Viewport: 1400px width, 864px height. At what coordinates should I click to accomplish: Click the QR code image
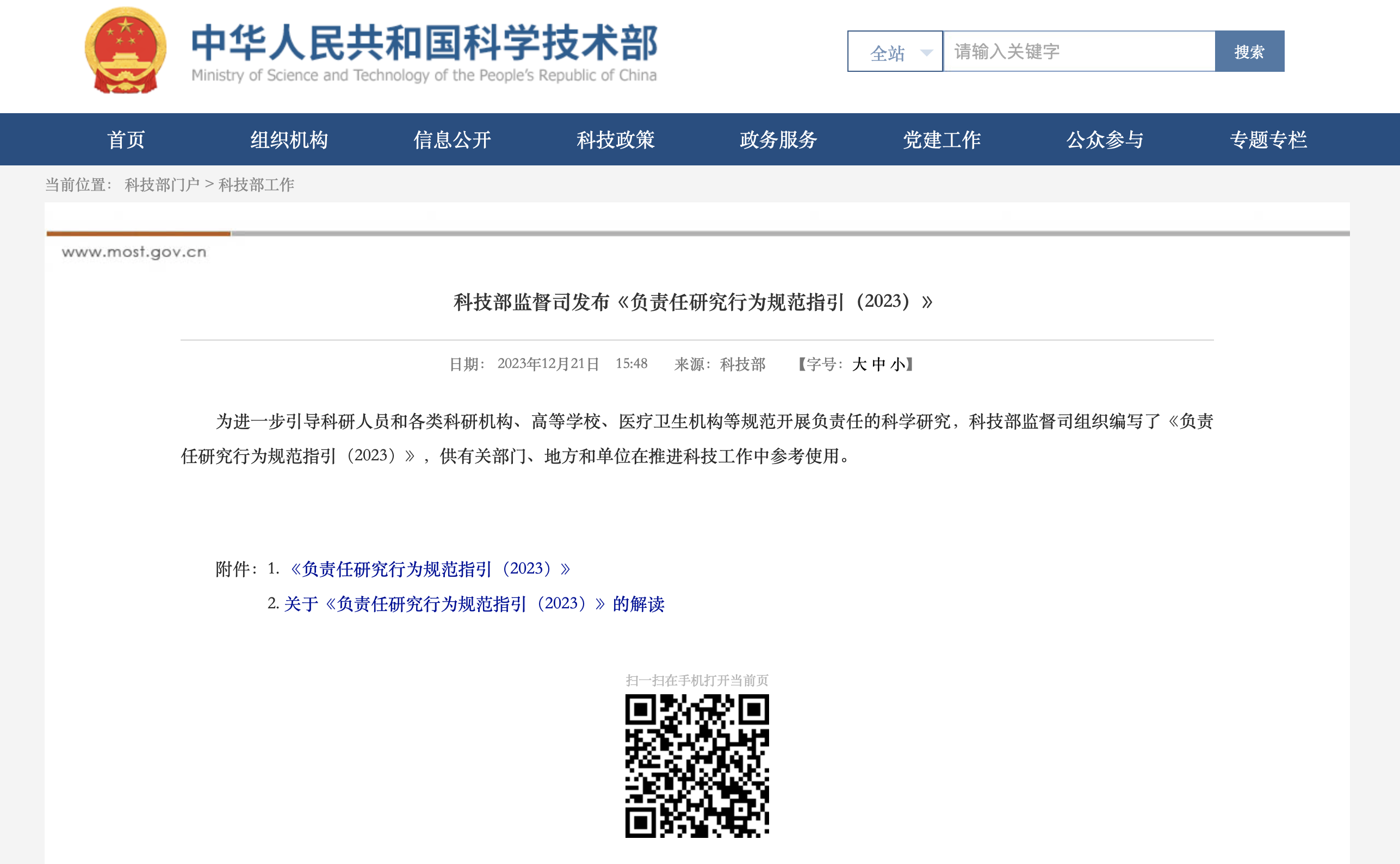(x=696, y=766)
